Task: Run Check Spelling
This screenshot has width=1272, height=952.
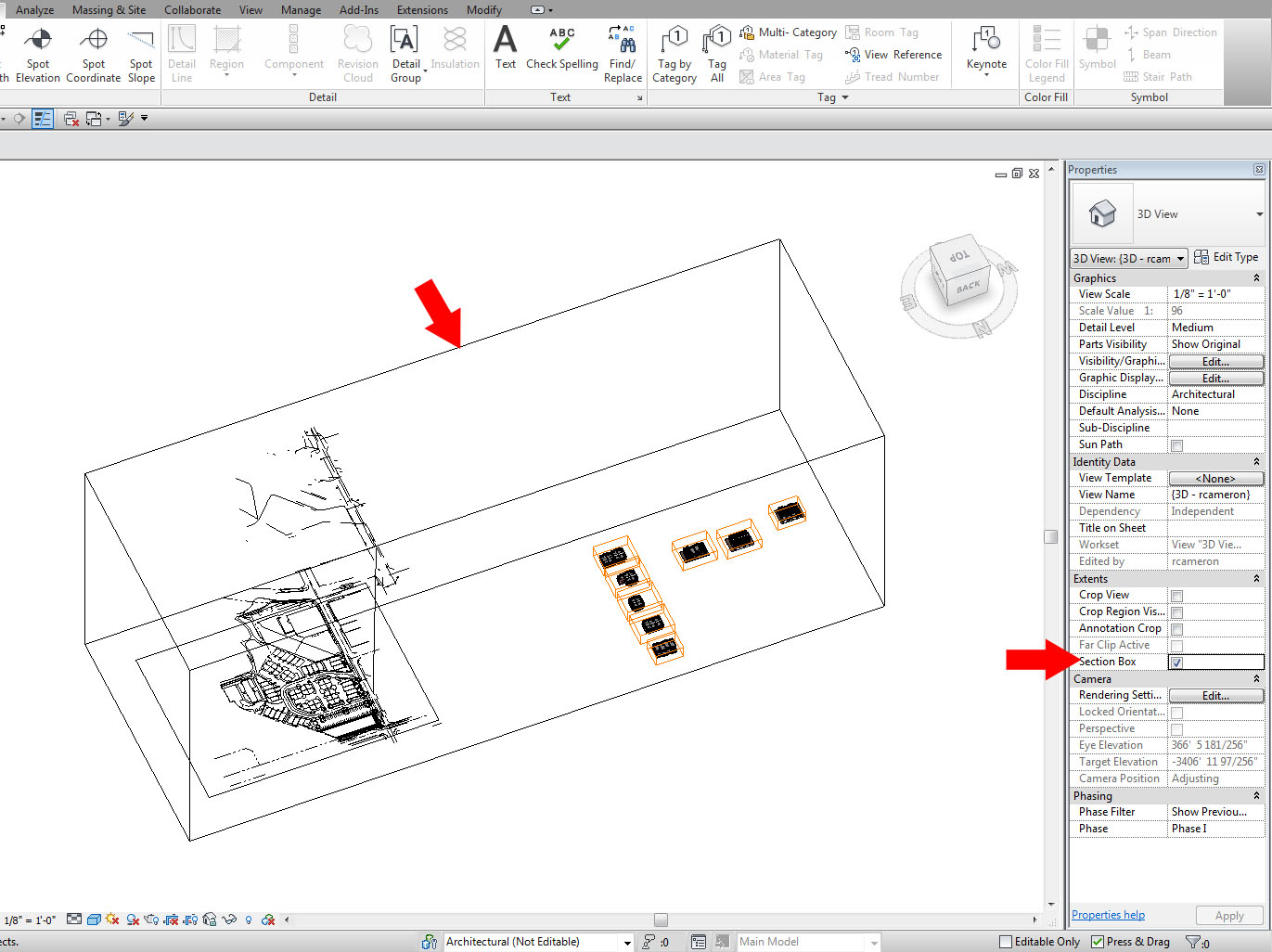Action: (x=562, y=48)
